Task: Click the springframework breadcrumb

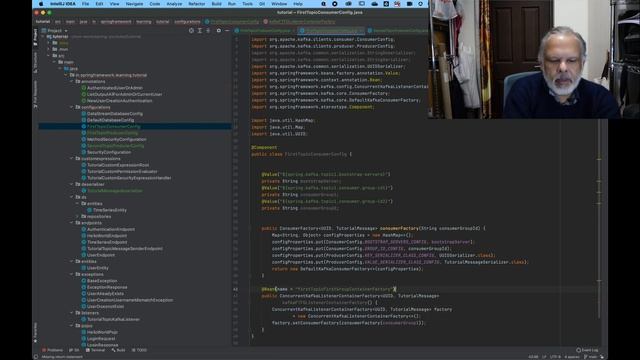Action: pyautogui.click(x=116, y=22)
